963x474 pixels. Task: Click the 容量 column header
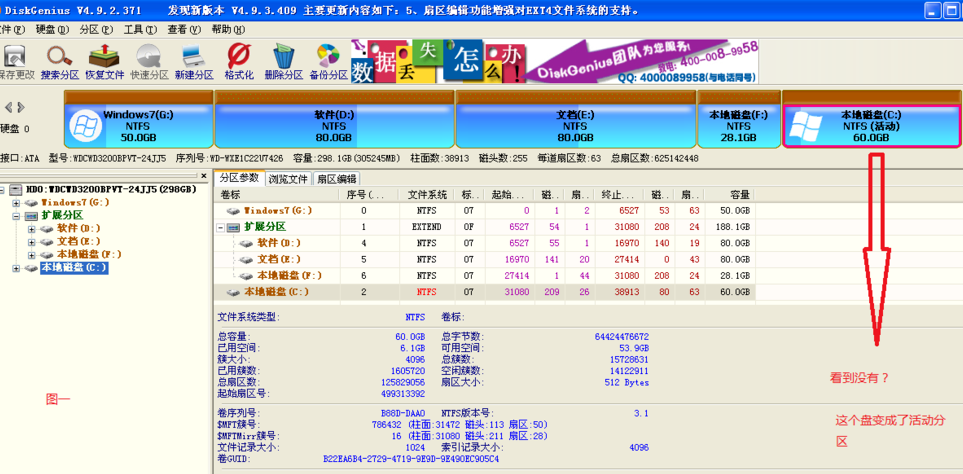coord(729,195)
